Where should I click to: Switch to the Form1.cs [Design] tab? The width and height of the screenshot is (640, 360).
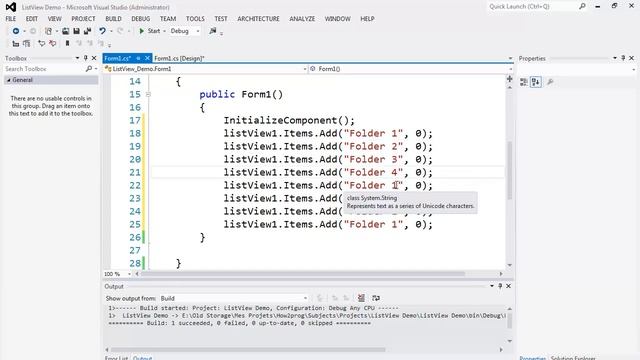179,58
